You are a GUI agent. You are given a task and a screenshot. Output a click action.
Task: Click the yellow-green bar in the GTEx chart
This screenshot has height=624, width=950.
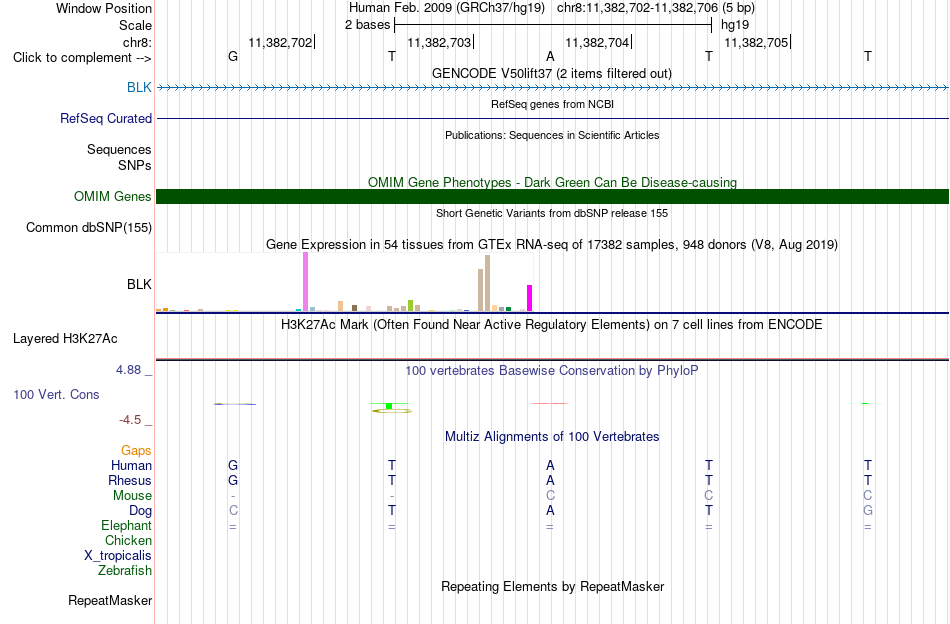(410, 305)
